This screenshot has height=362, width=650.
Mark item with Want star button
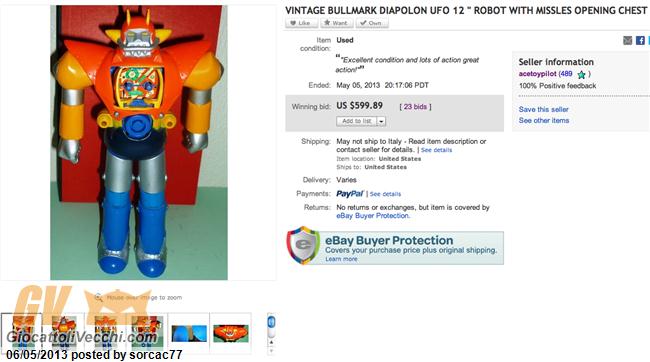(x=336, y=23)
